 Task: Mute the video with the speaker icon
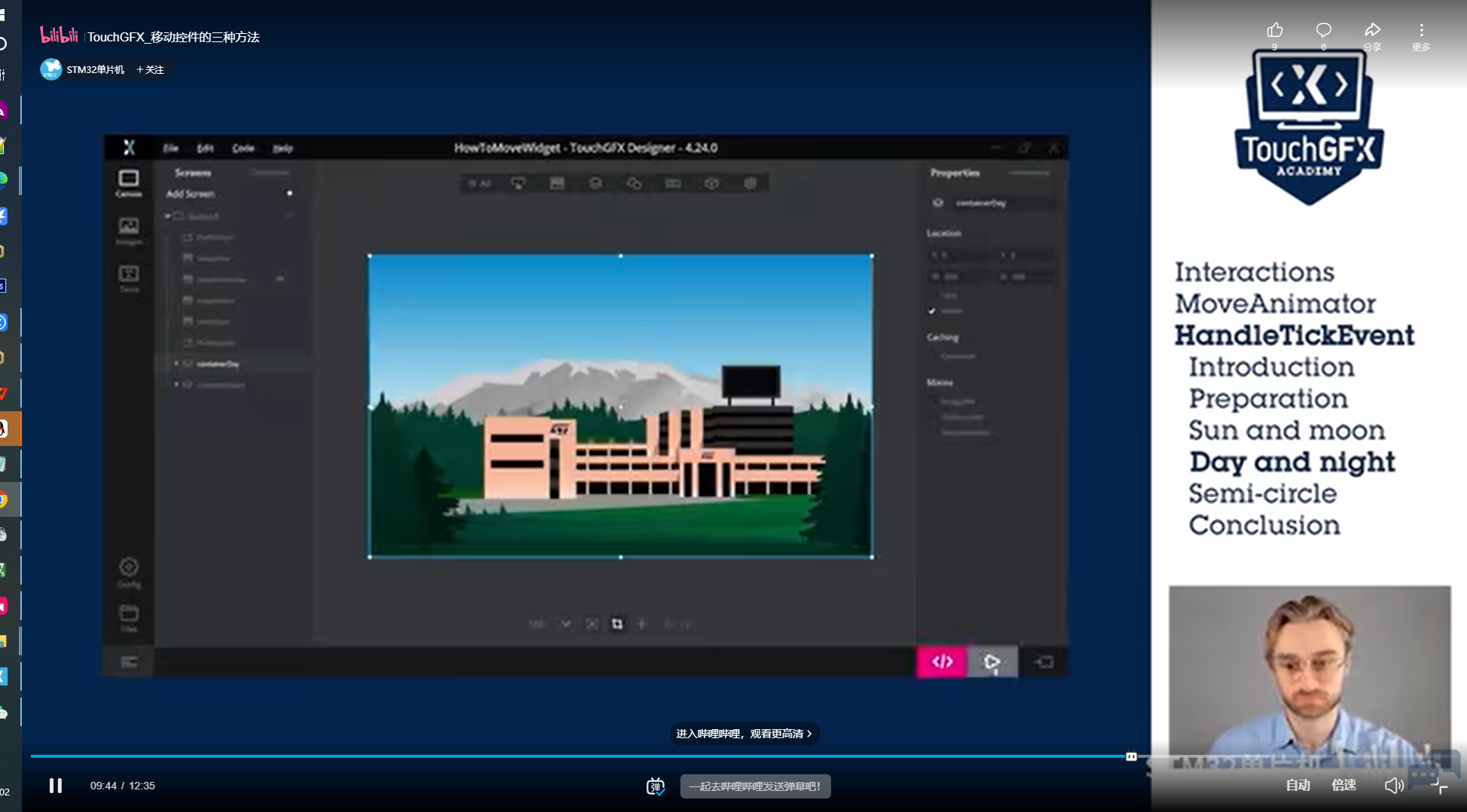coord(1394,786)
